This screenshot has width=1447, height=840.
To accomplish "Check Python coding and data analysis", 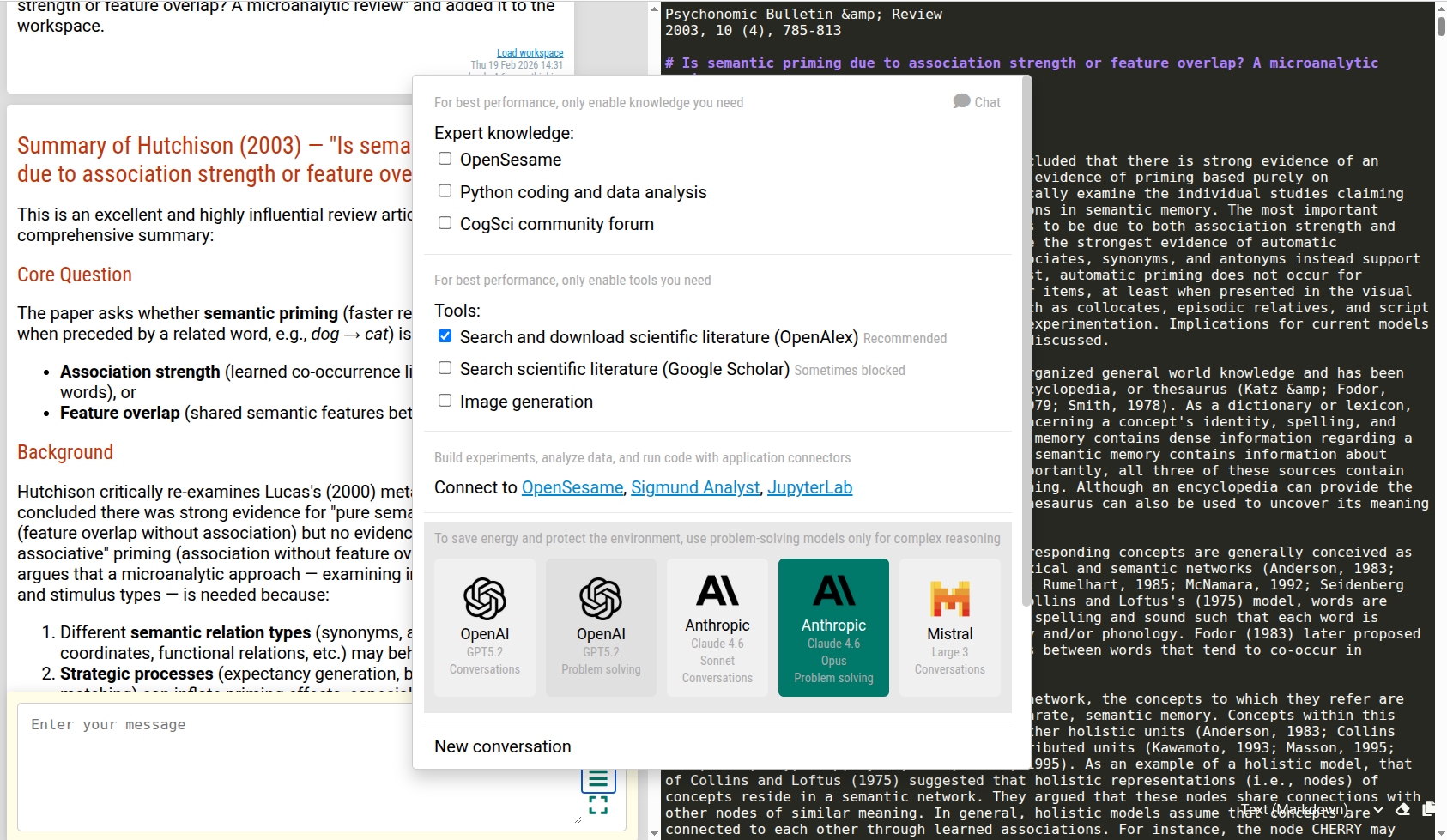I will pos(445,191).
